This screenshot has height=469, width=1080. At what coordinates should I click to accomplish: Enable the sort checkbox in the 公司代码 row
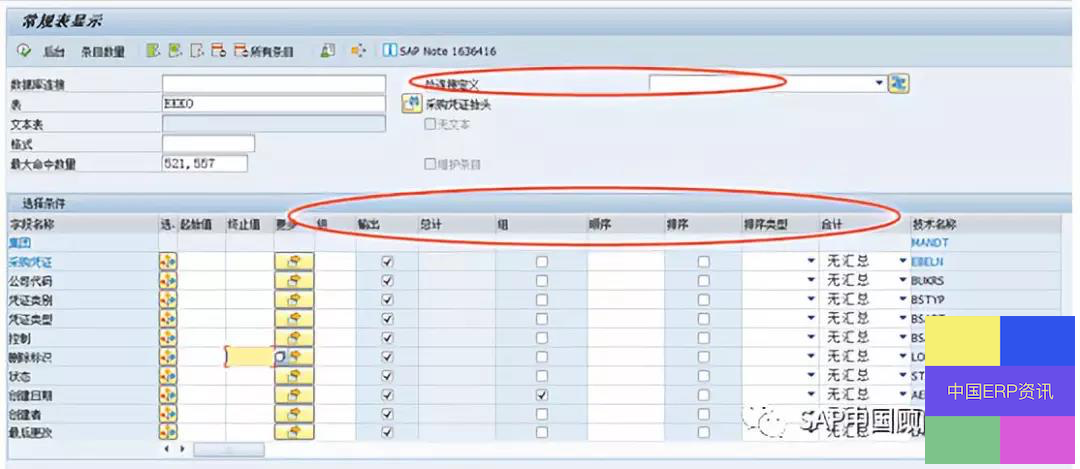[x=704, y=281]
